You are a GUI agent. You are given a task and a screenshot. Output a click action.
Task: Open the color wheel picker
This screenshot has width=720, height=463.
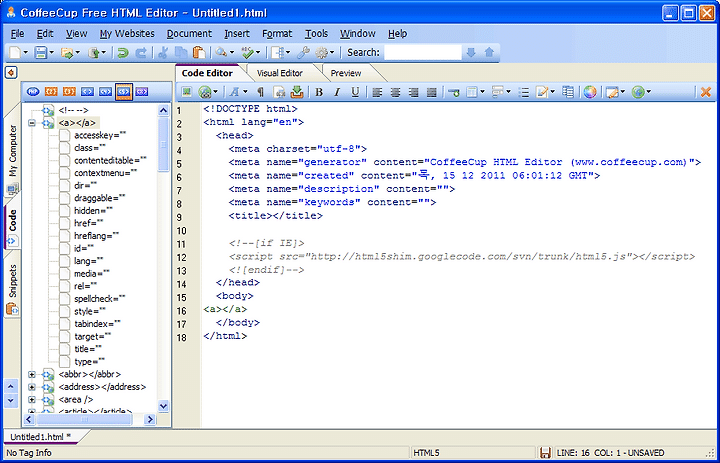pos(590,92)
